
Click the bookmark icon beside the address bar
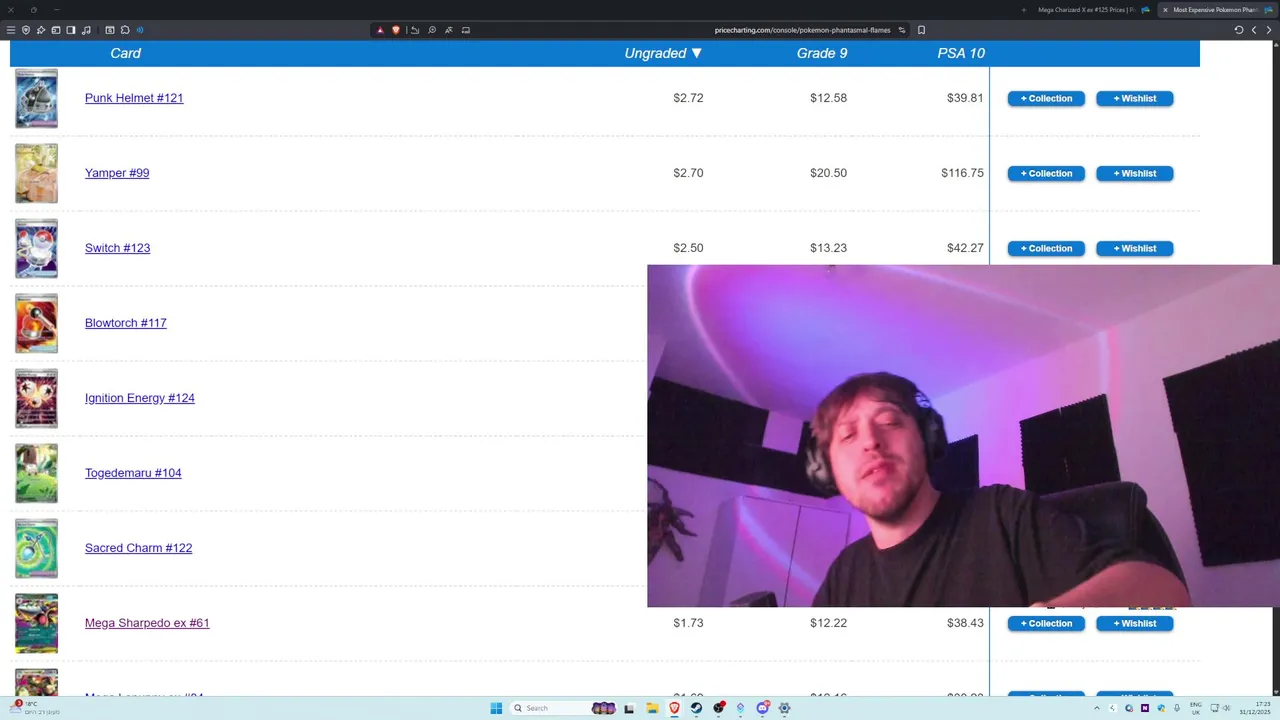coord(921,30)
